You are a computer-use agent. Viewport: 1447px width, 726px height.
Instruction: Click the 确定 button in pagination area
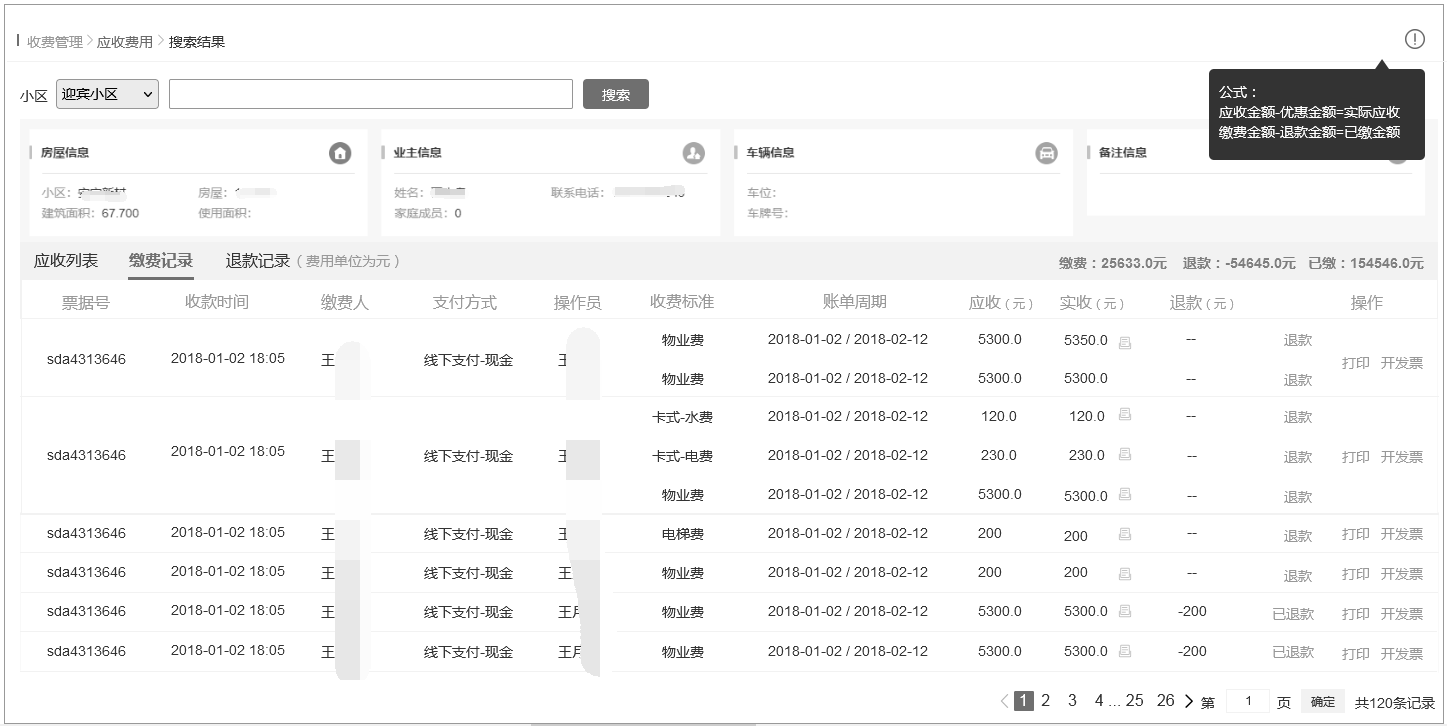(x=1321, y=701)
